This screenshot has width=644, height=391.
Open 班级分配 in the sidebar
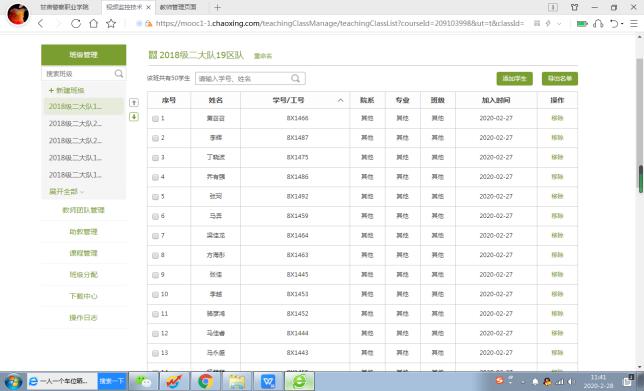pos(83,275)
